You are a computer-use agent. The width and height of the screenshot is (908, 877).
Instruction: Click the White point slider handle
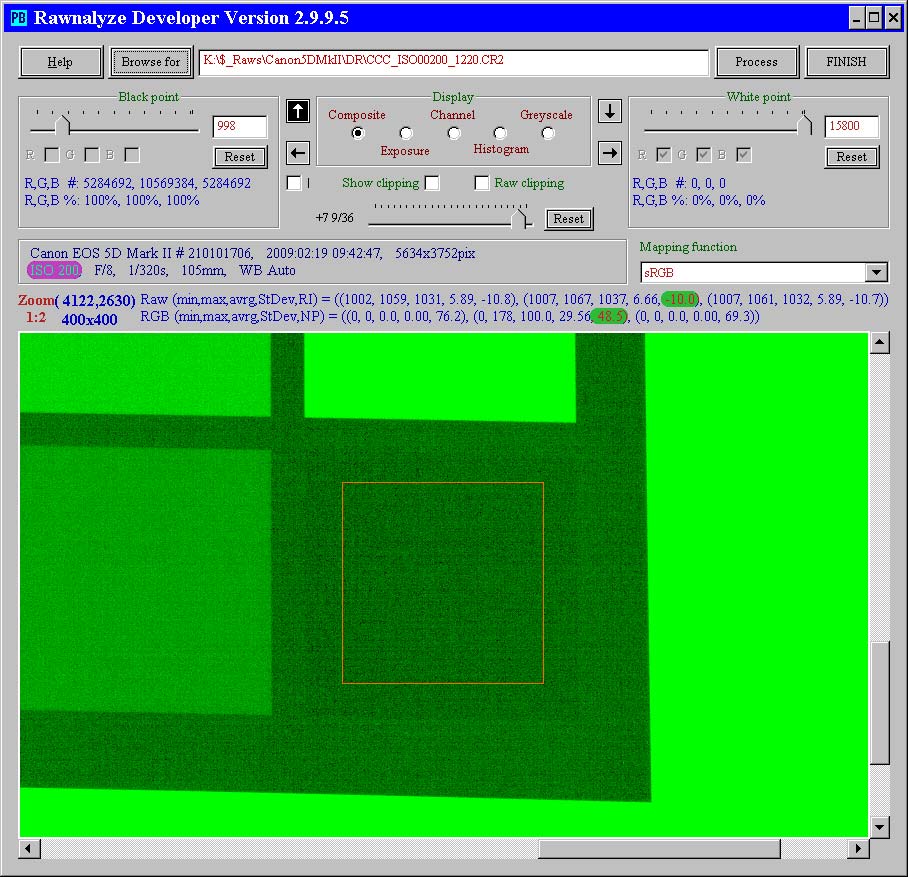pyautogui.click(x=805, y=125)
